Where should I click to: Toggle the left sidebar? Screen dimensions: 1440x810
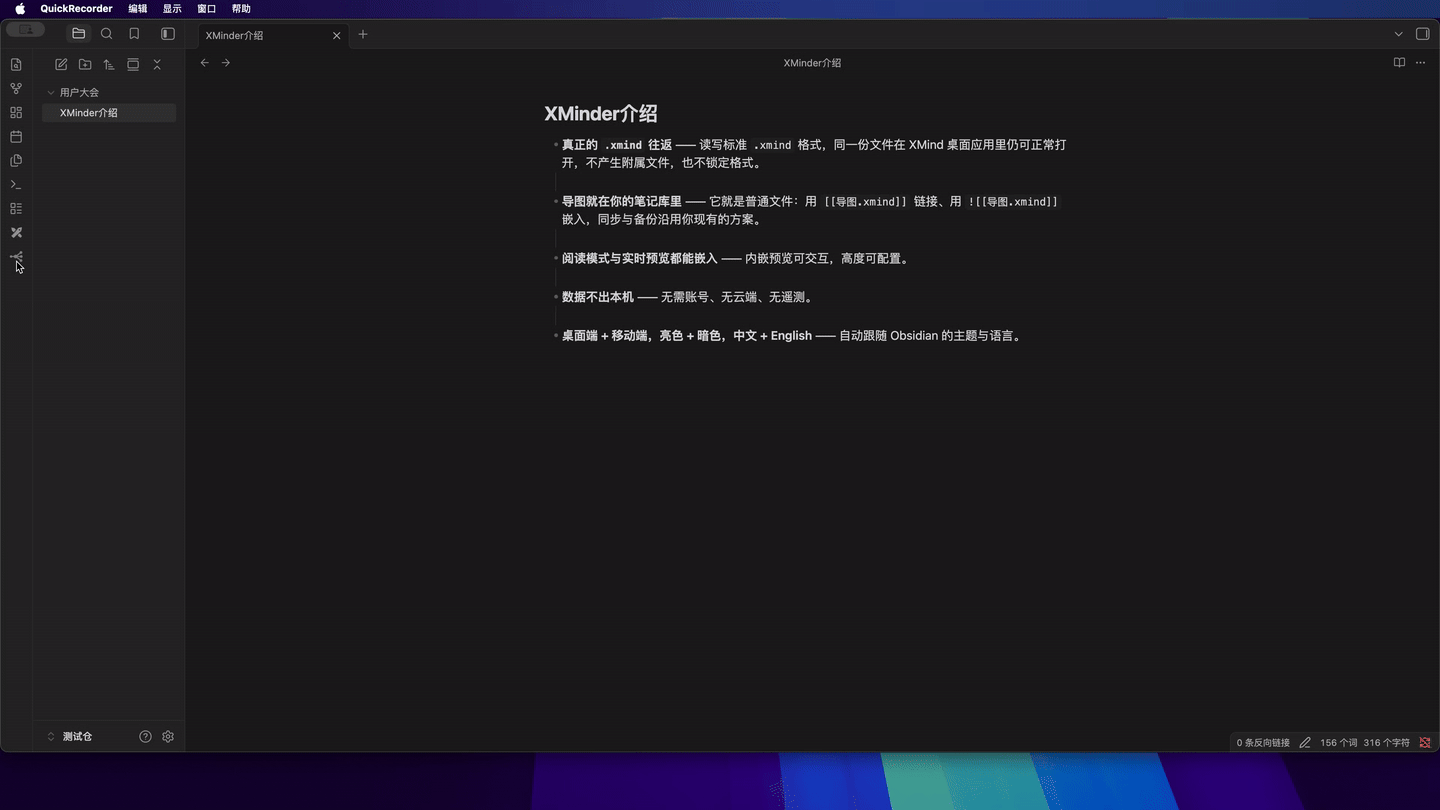click(x=168, y=34)
